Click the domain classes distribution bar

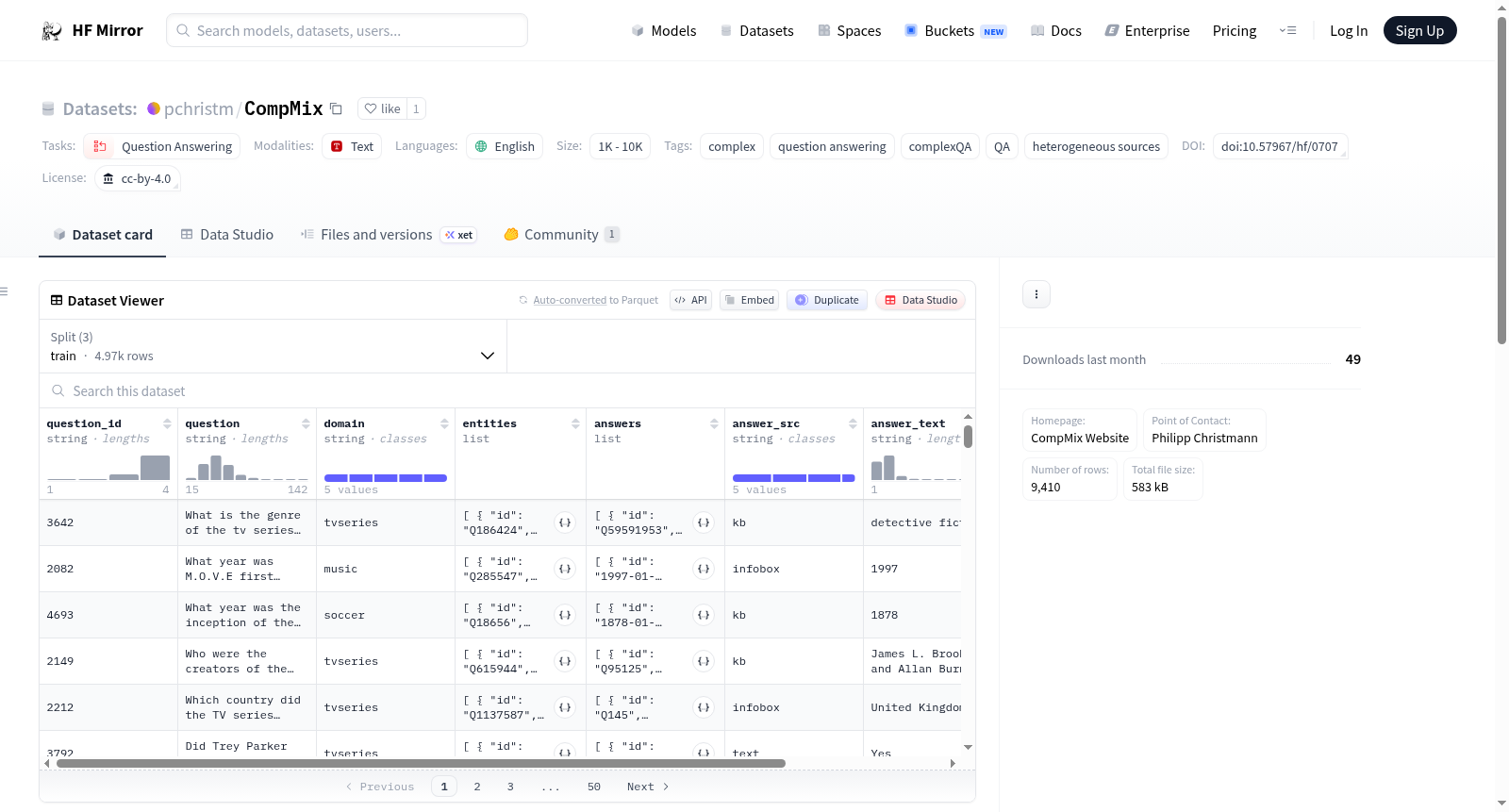point(386,478)
